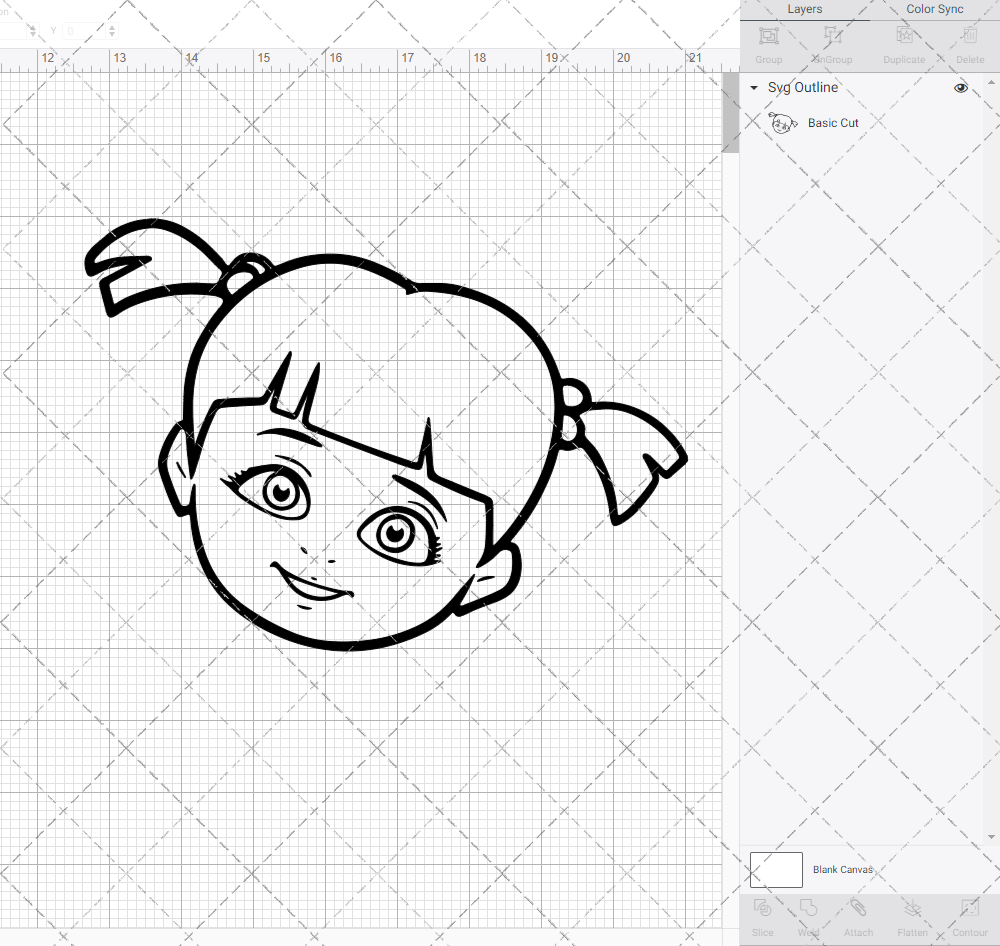
Task: Duplicate the selected layer
Action: (904, 43)
